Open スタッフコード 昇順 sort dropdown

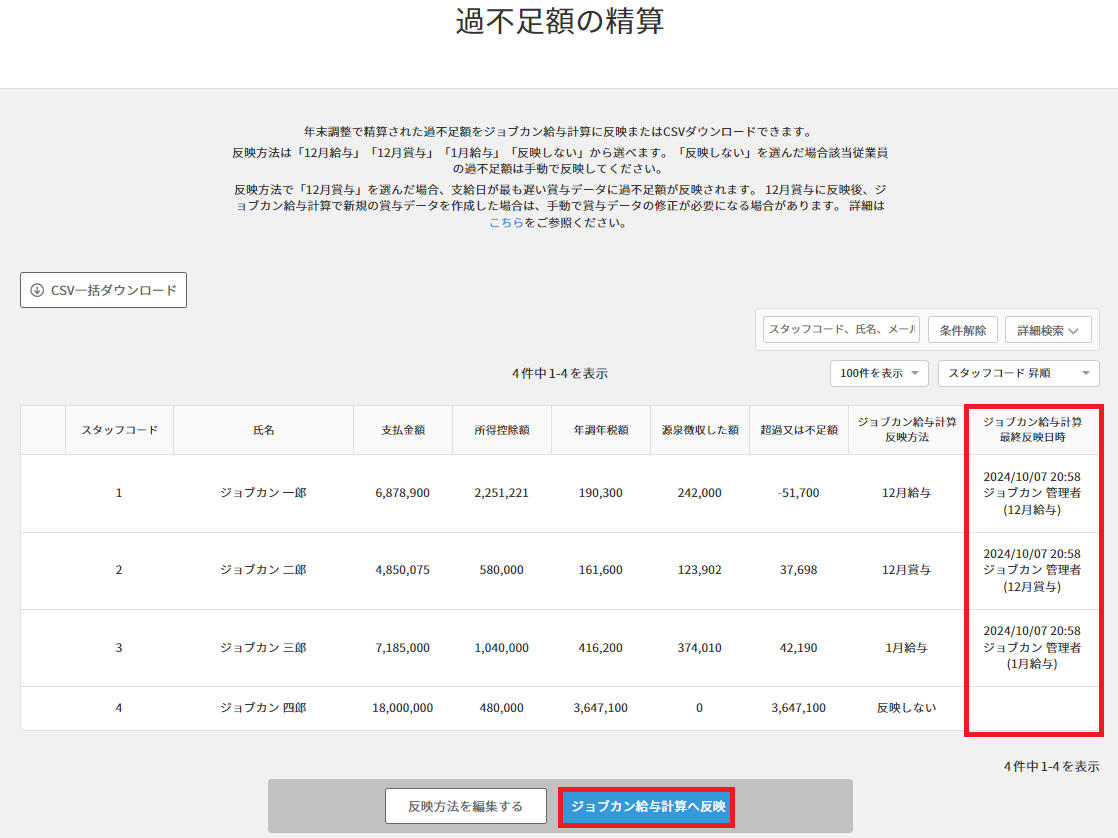point(1018,373)
